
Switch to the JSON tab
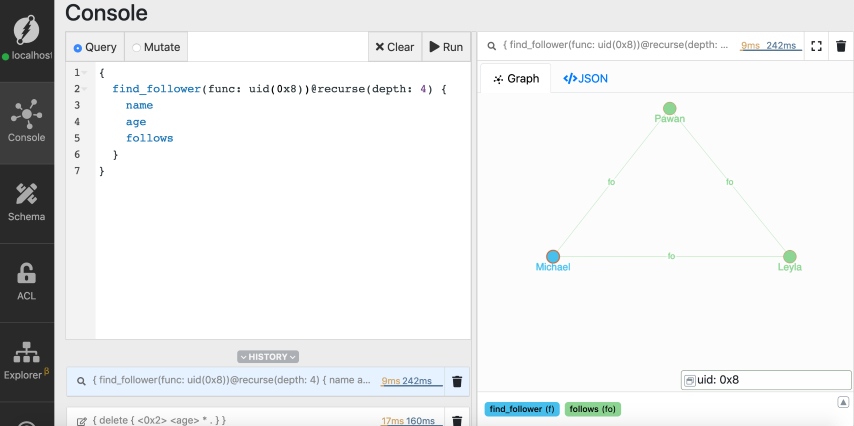pos(586,78)
